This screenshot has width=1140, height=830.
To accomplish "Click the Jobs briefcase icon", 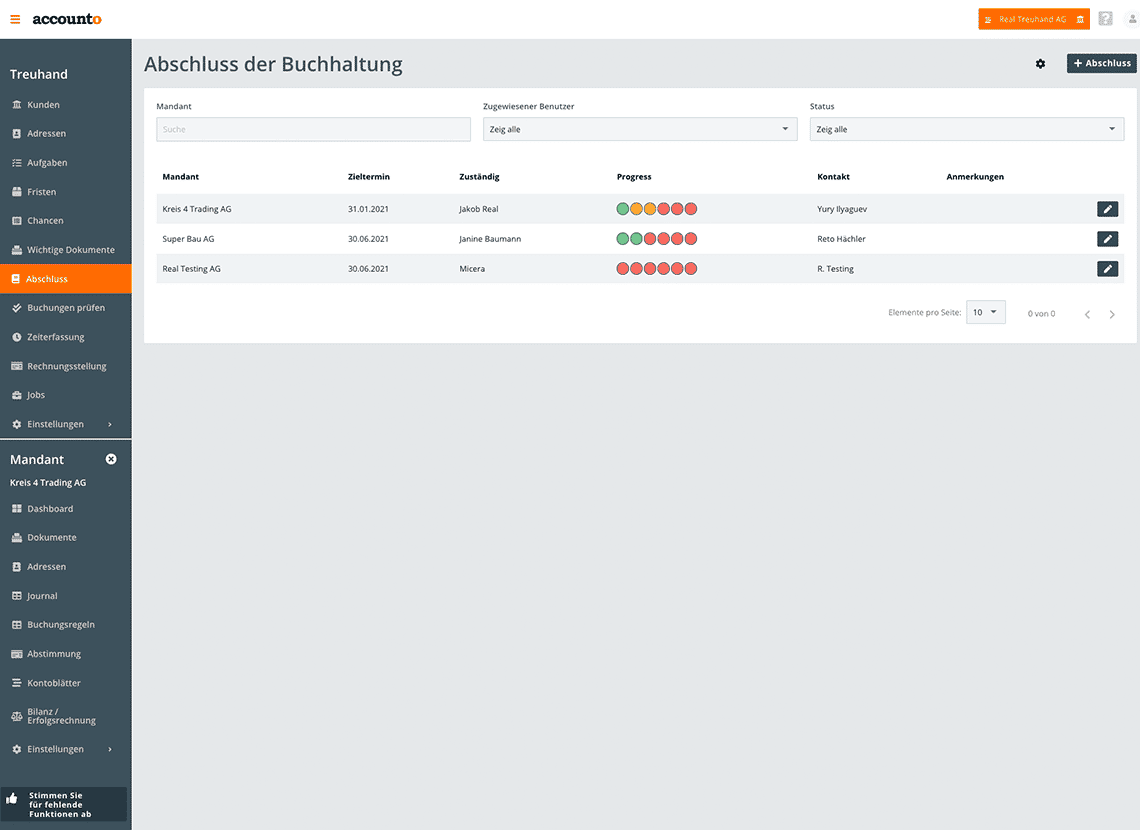I will point(17,395).
